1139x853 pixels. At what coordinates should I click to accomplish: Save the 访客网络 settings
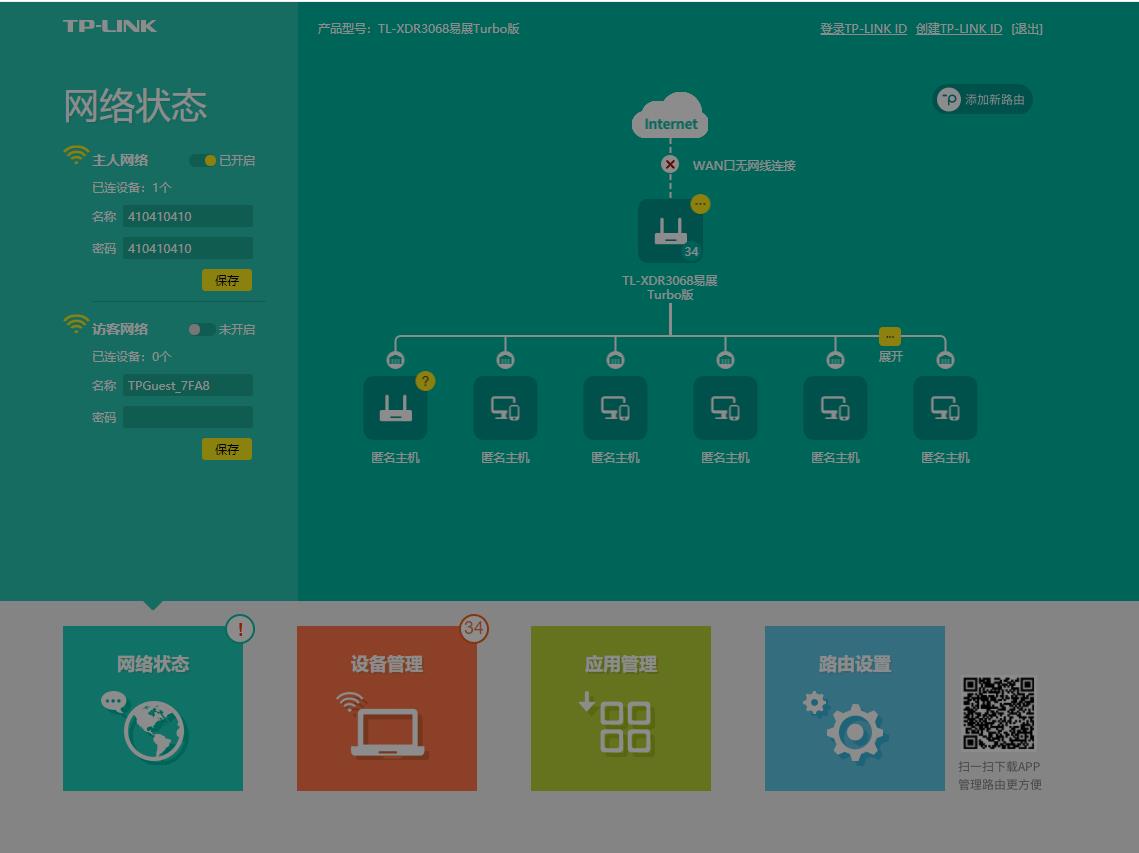tap(227, 449)
